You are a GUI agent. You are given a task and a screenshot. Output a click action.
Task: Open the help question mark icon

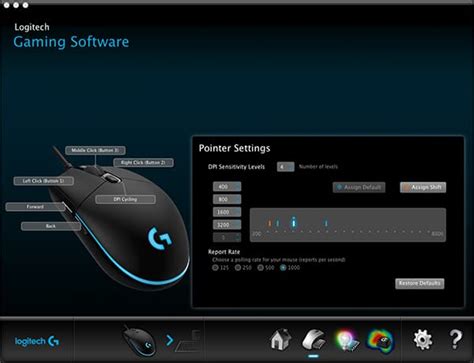[x=455, y=339]
